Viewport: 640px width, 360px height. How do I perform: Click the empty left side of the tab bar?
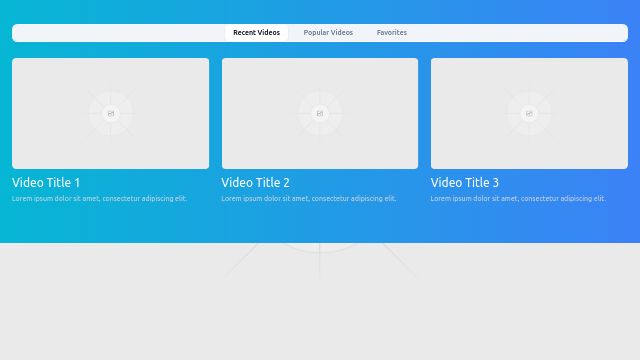(x=118, y=33)
